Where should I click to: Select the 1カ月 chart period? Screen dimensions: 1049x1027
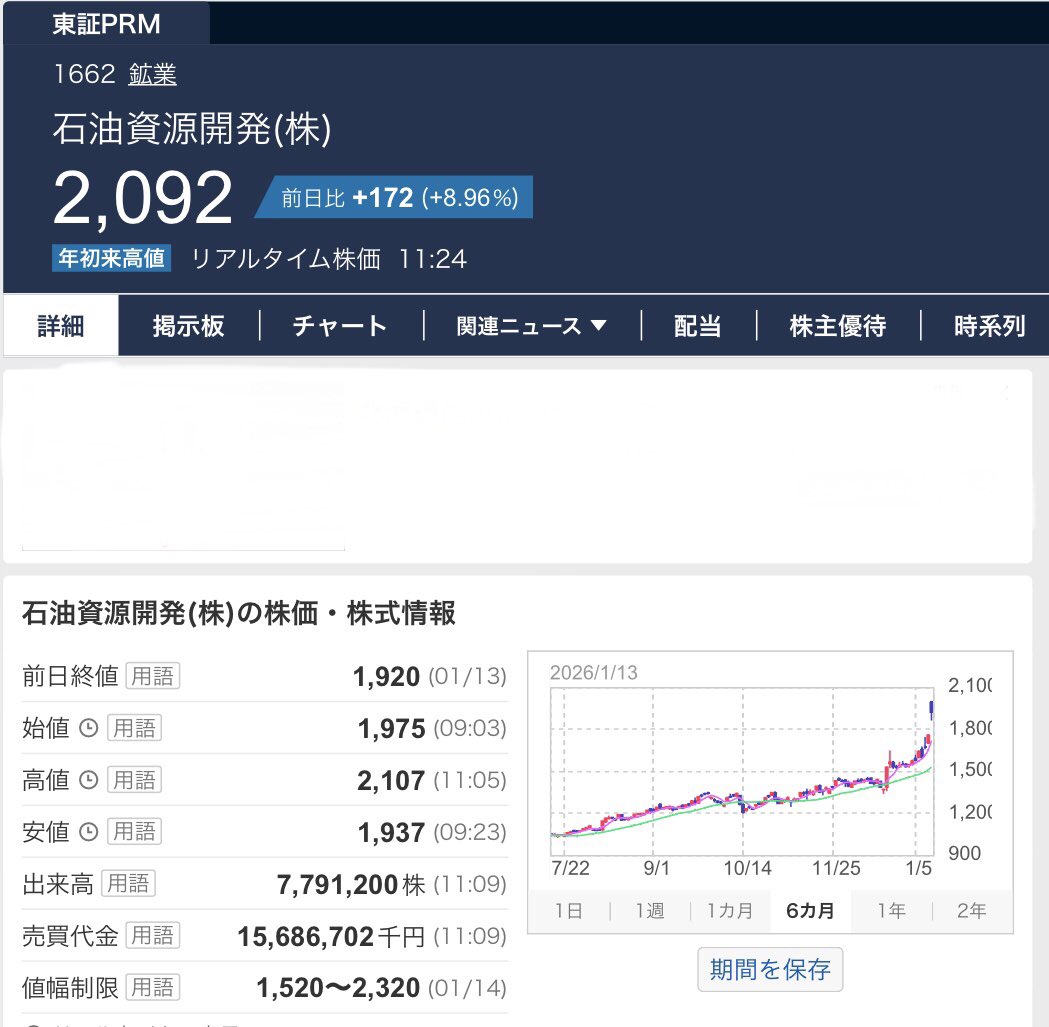[730, 911]
